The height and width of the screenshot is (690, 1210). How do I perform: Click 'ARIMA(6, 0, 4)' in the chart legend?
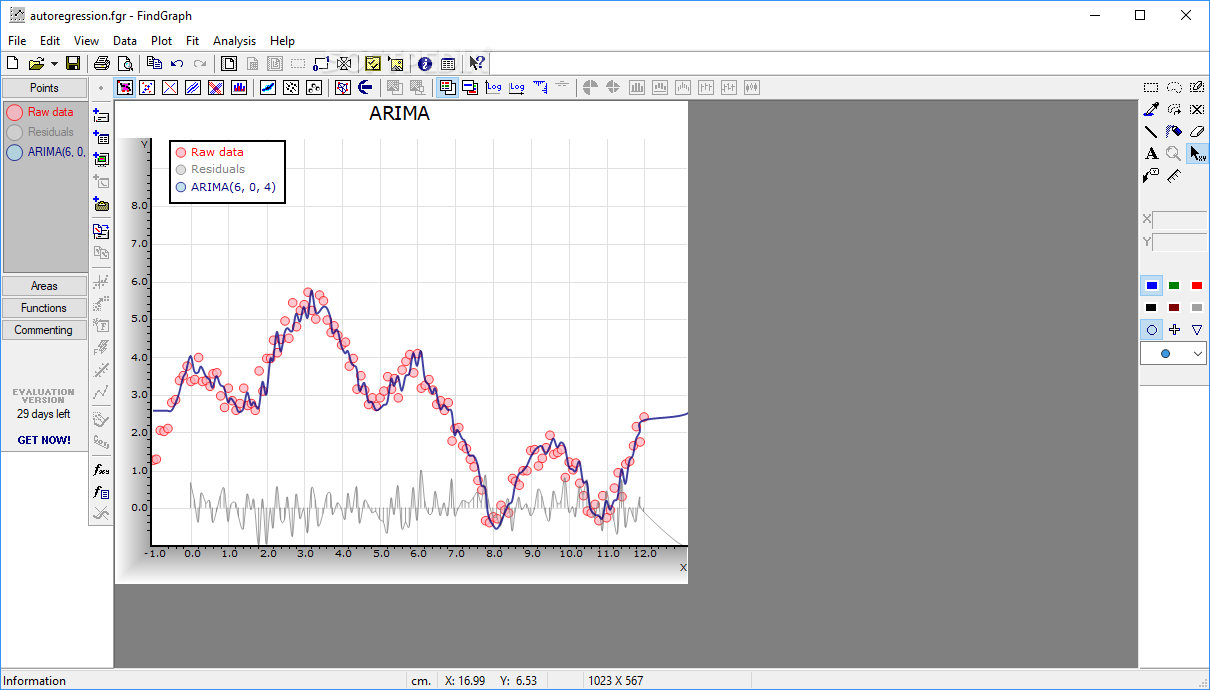233,186
